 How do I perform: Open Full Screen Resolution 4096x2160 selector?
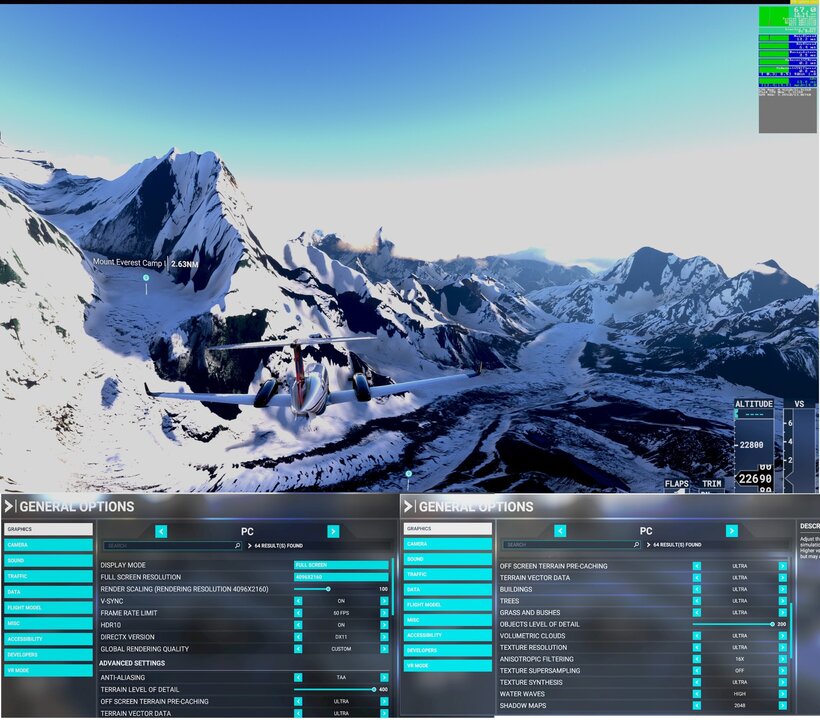pos(341,577)
